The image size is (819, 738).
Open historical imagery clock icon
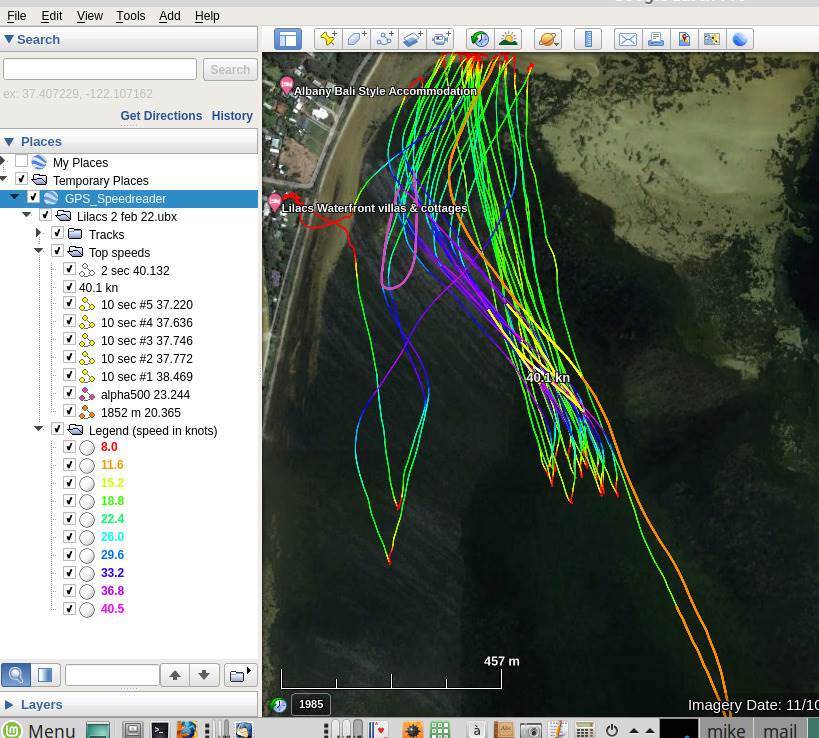480,39
